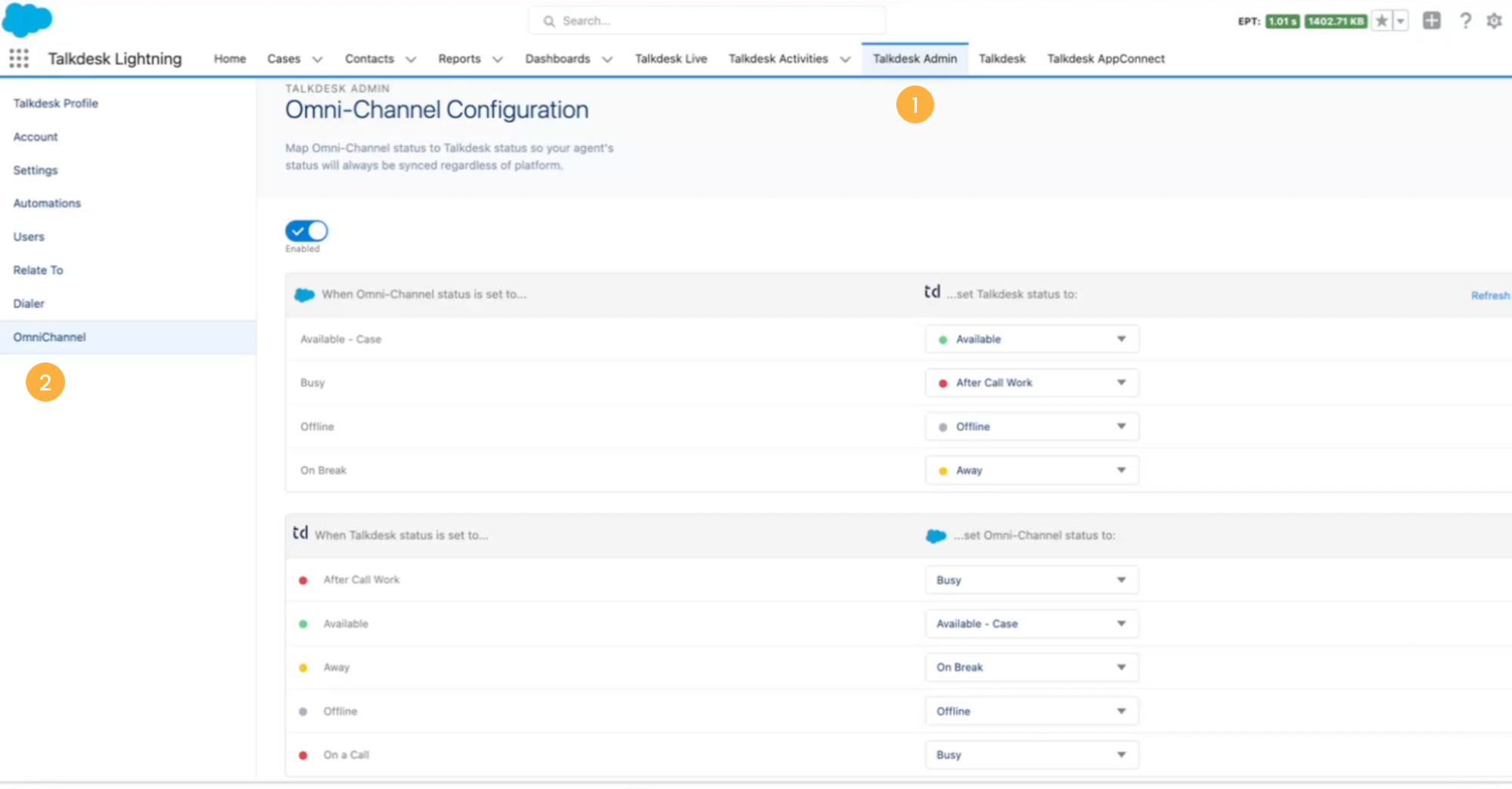Expand the Reports tab chevron
Image resolution: width=1512 pixels, height=789 pixels.
[x=498, y=59]
